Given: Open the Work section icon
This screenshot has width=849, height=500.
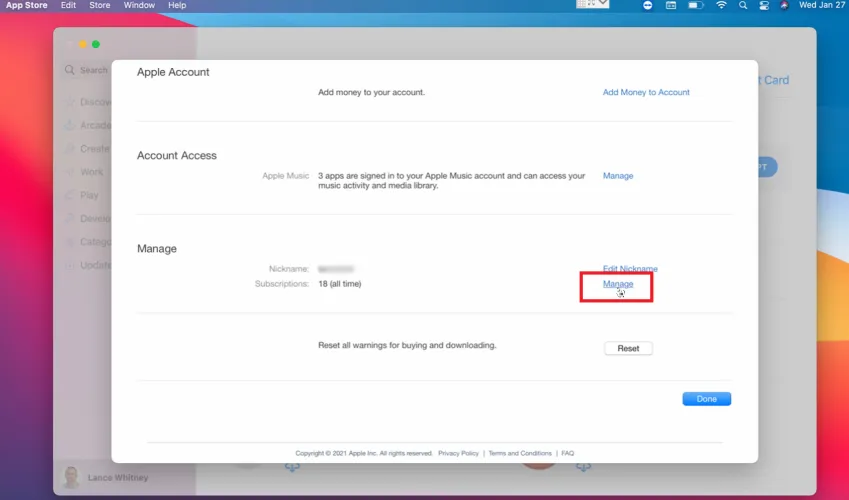Looking at the screenshot, I should click(x=70, y=172).
